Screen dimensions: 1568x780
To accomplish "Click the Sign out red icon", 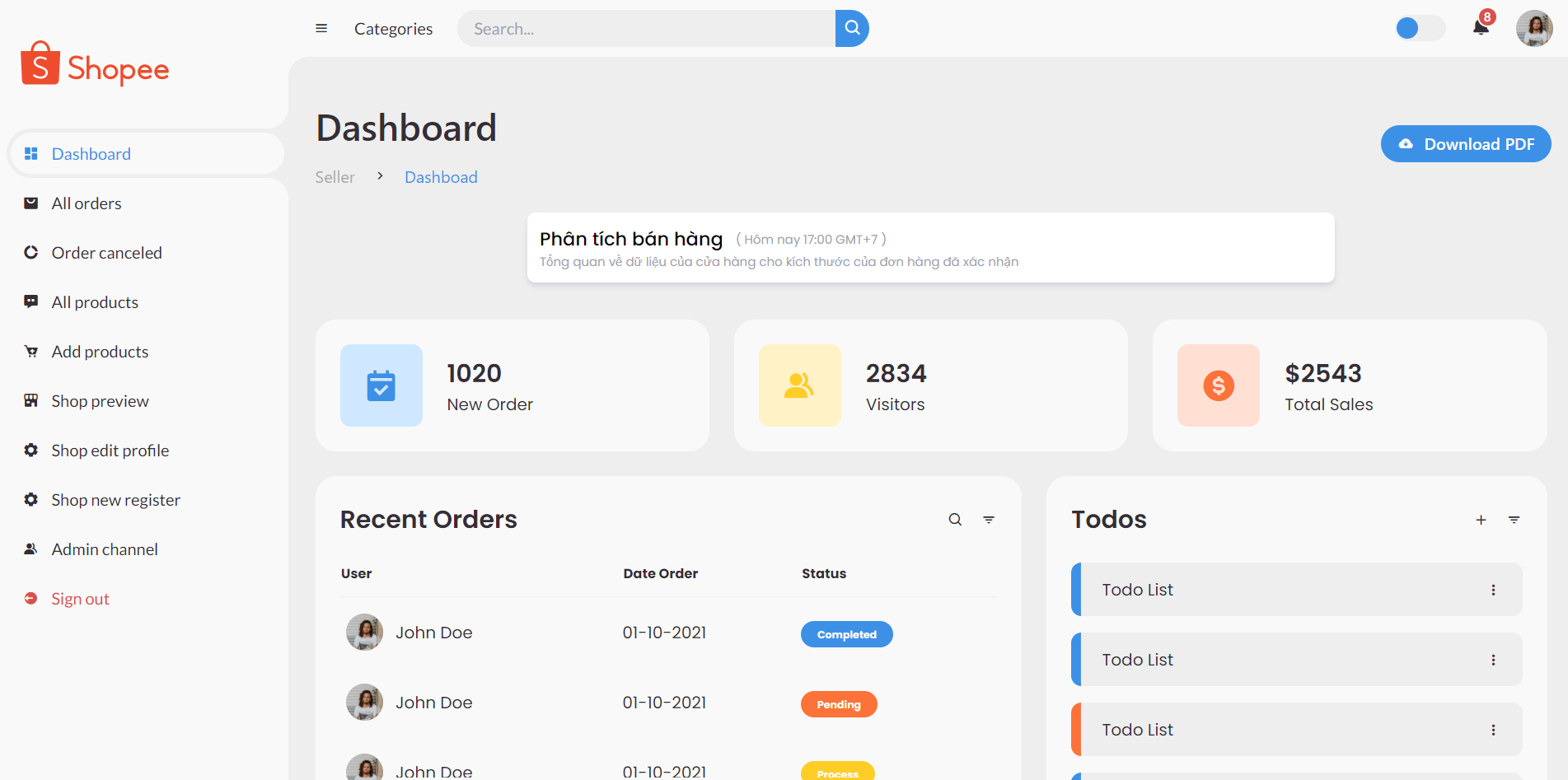I will (31, 599).
